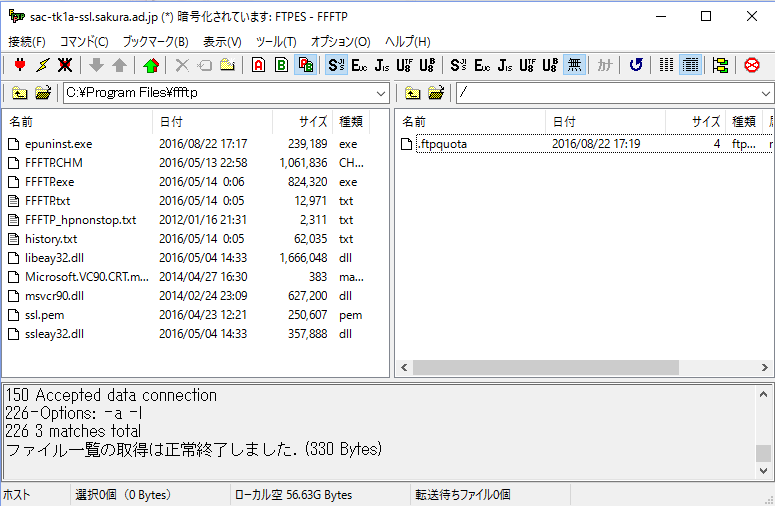Screen dimensions: 775x506
Task: Select FFFTP_hpnonstop.txt in local list
Action: pyautogui.click(x=81, y=220)
